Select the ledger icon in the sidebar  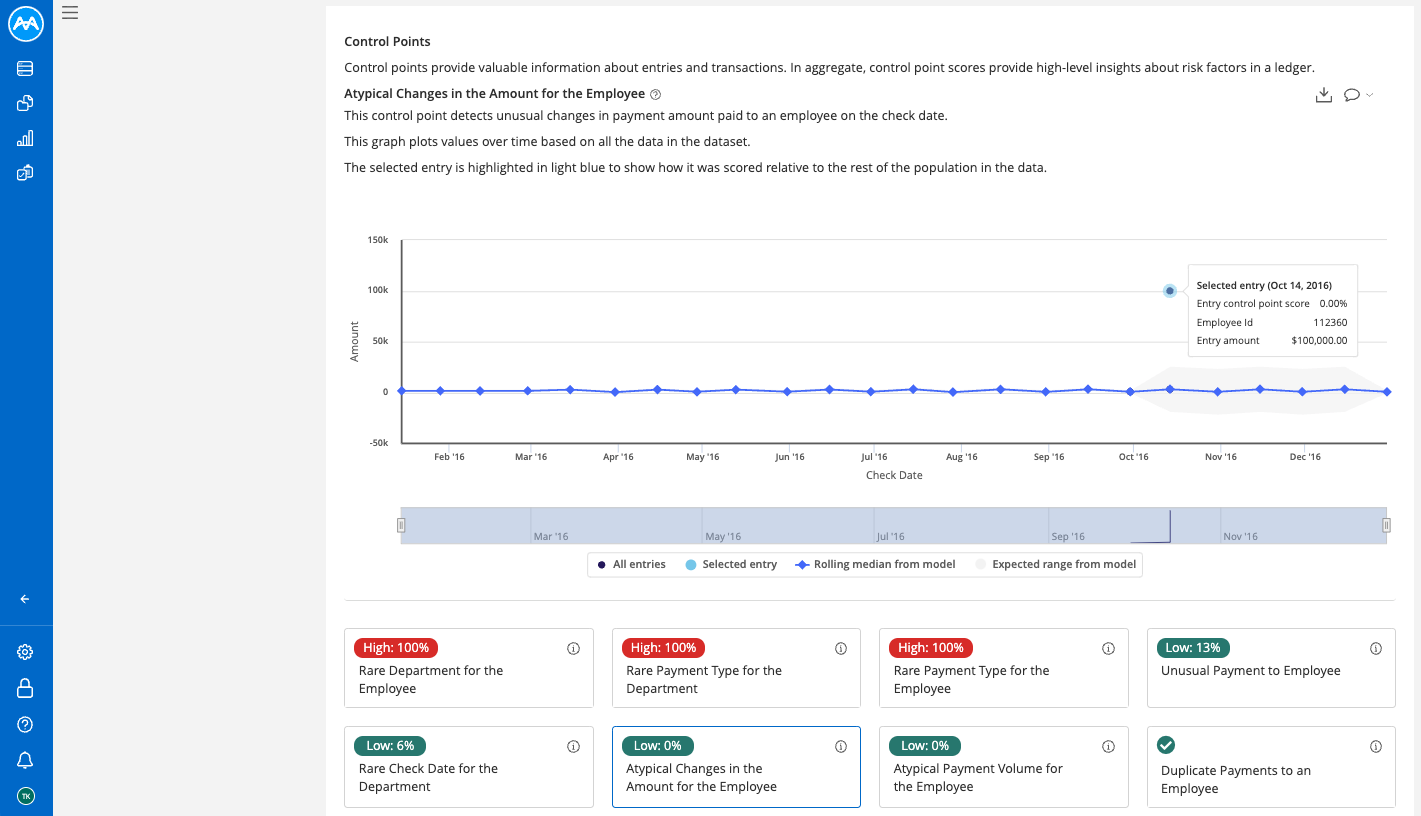[x=25, y=68]
